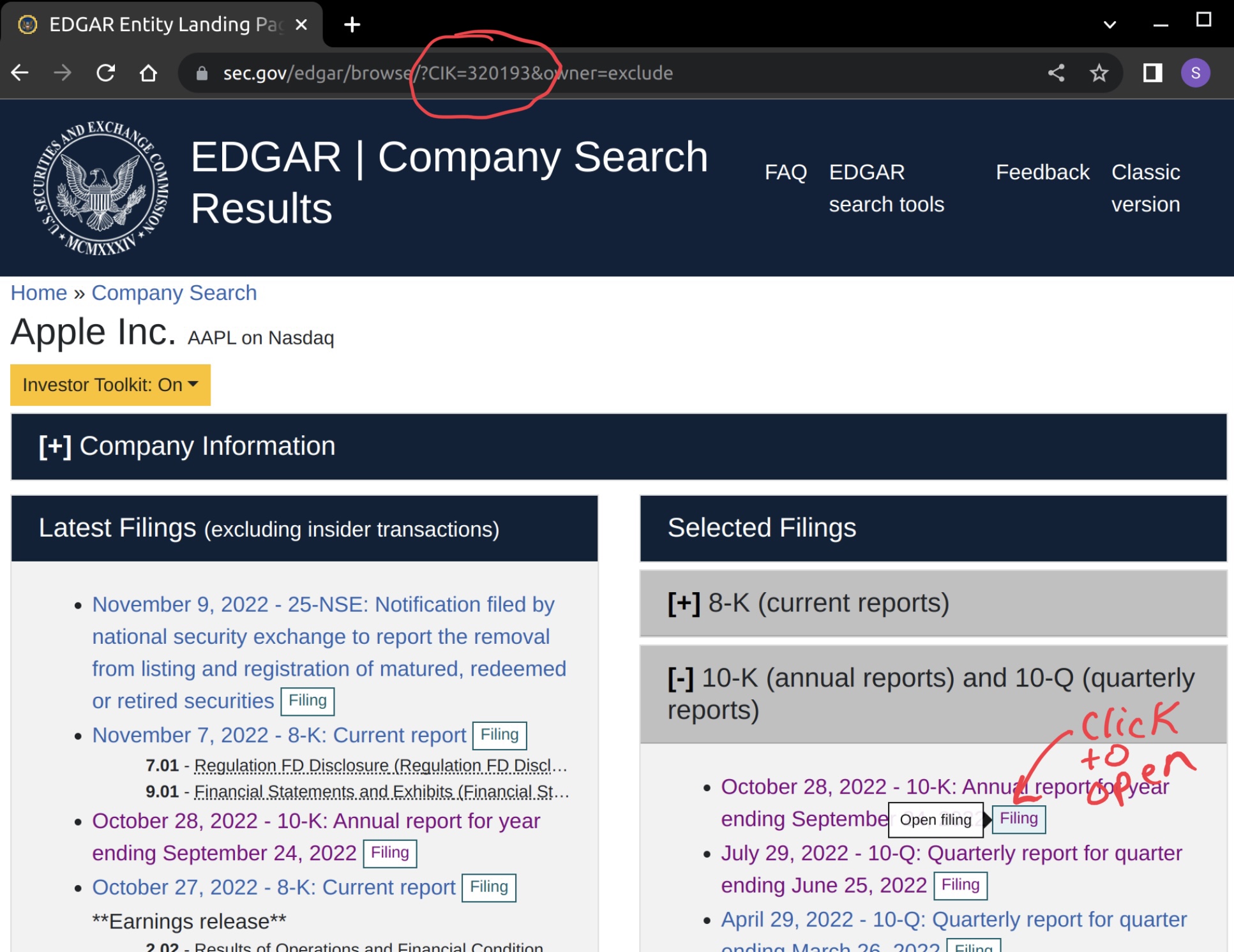Click Filing button for November 7 8-K
This screenshot has height=952, width=1234.
pyautogui.click(x=499, y=735)
